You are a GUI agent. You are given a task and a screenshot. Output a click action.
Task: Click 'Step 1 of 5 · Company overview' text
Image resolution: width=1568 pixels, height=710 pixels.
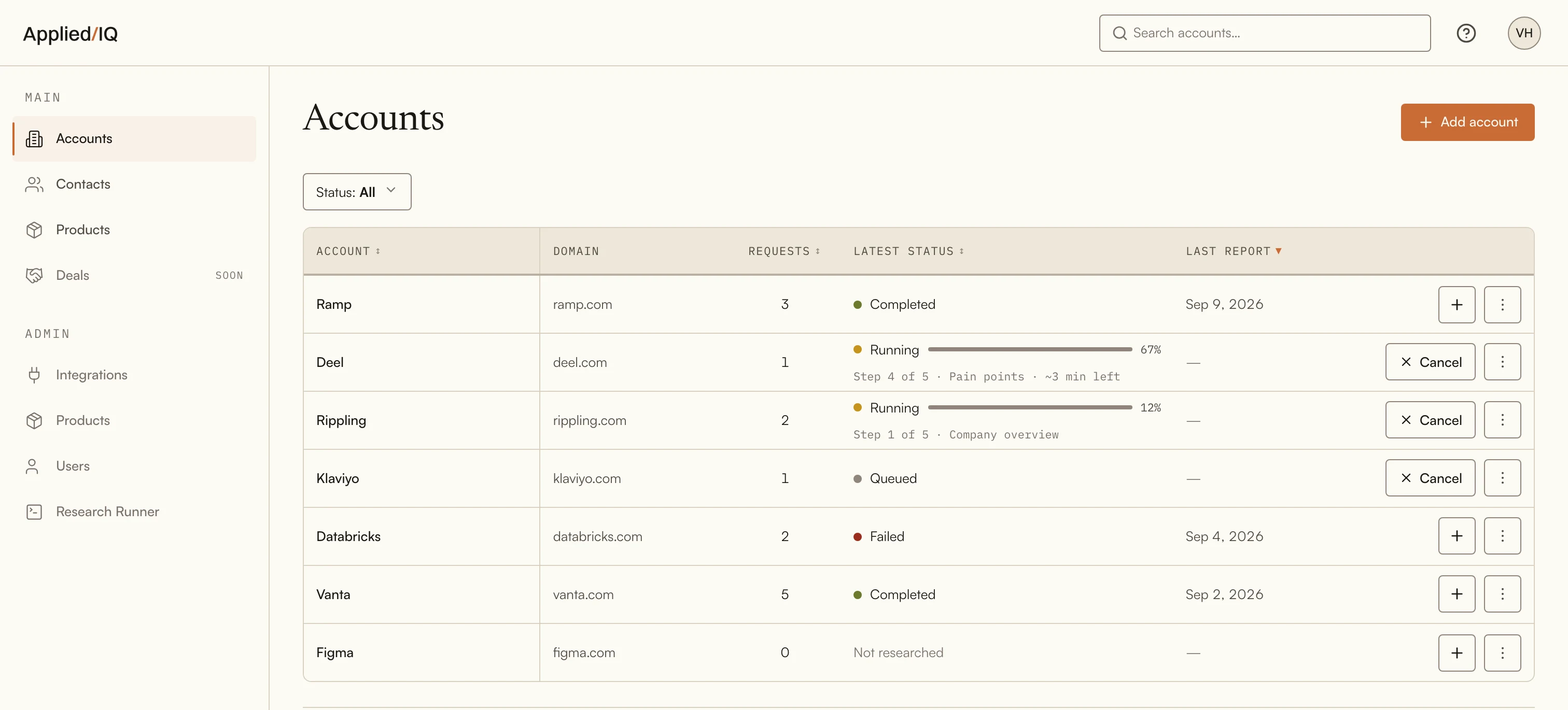[956, 434]
